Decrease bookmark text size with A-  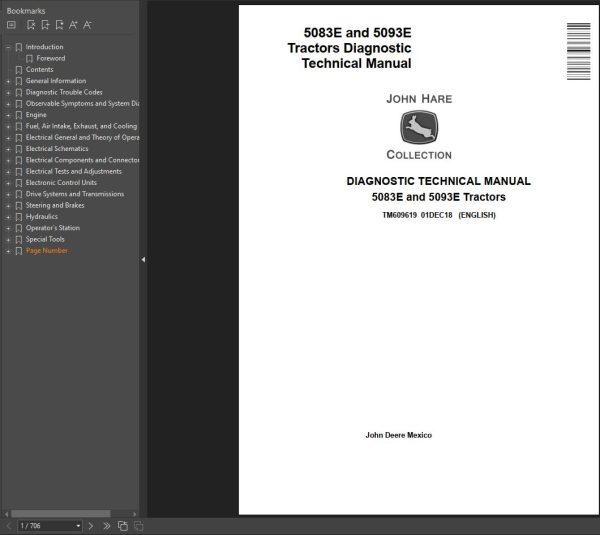pos(87,25)
